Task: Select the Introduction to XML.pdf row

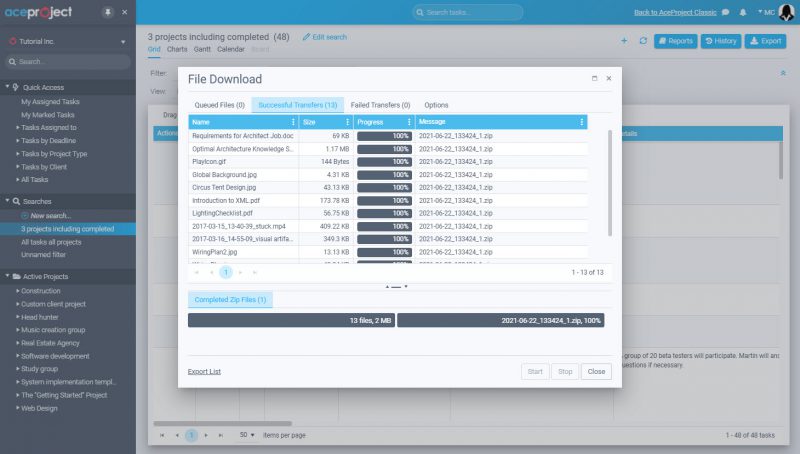Action: click(x=388, y=200)
